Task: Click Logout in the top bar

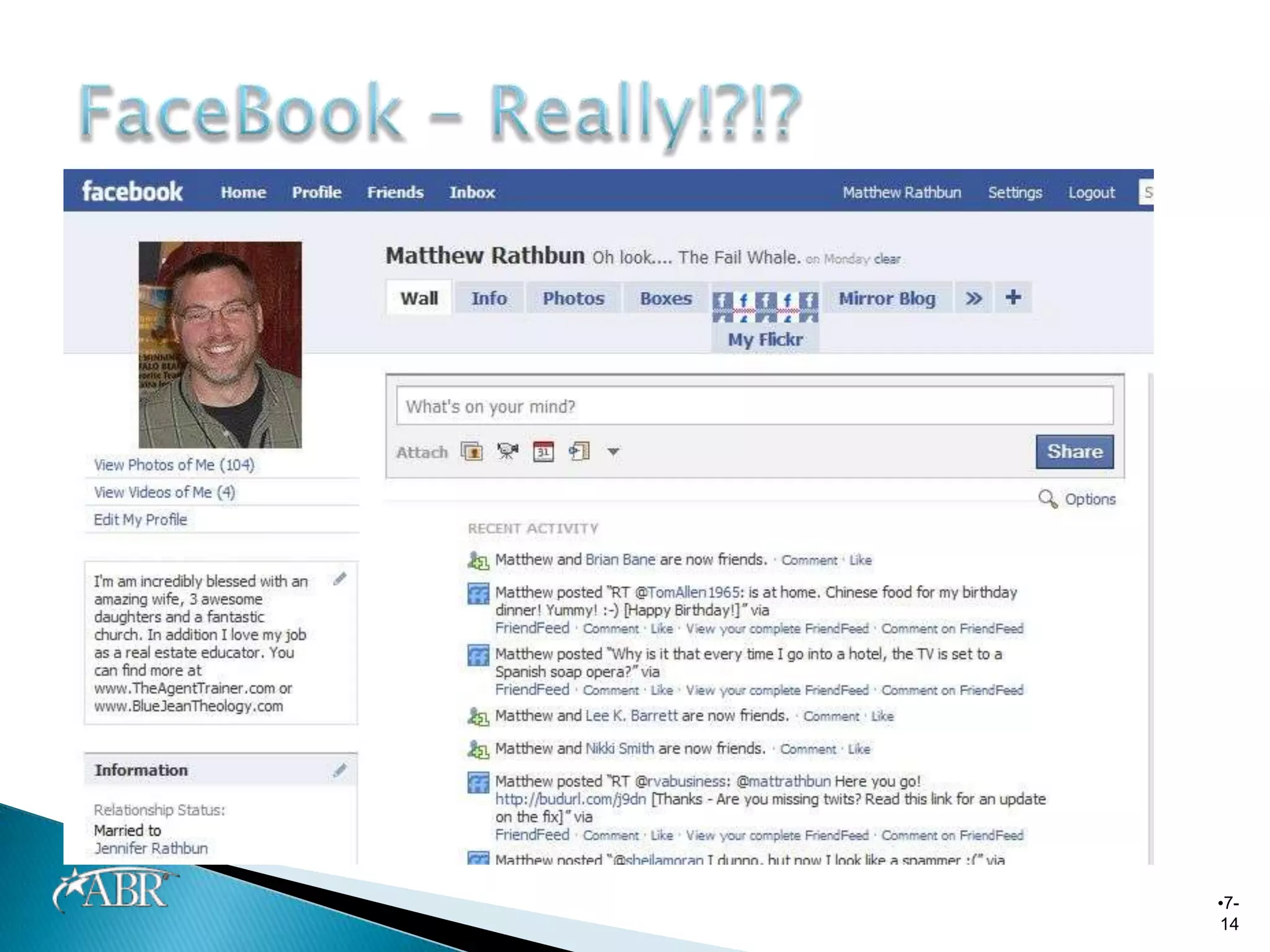Action: (1091, 193)
